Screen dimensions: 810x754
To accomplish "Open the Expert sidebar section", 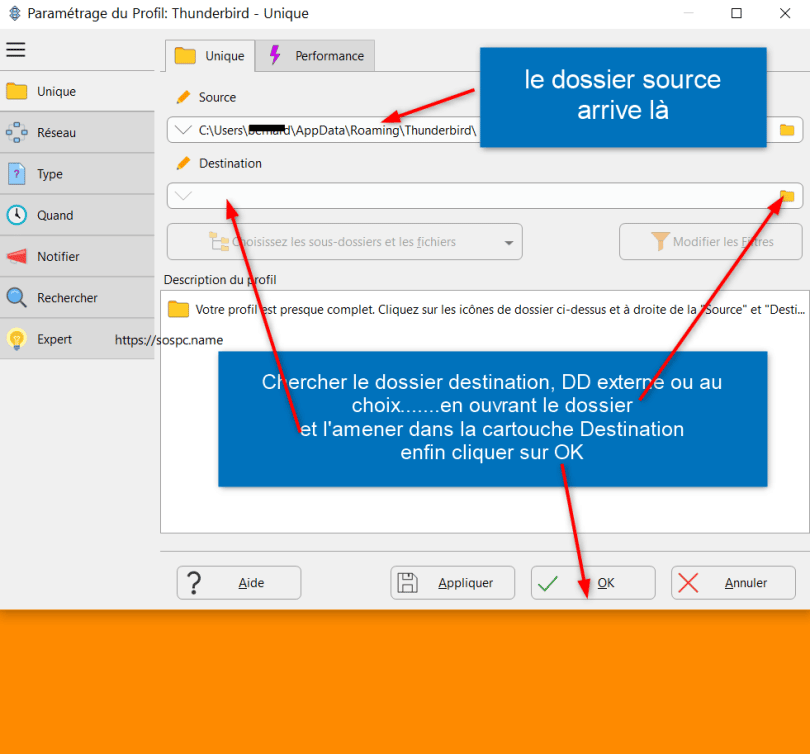I will click(x=77, y=339).
